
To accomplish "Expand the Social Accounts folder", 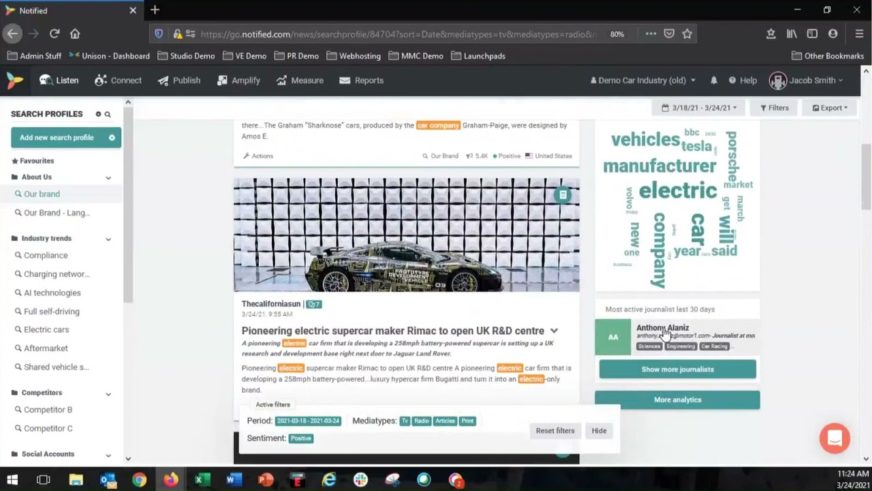I will click(x=108, y=455).
